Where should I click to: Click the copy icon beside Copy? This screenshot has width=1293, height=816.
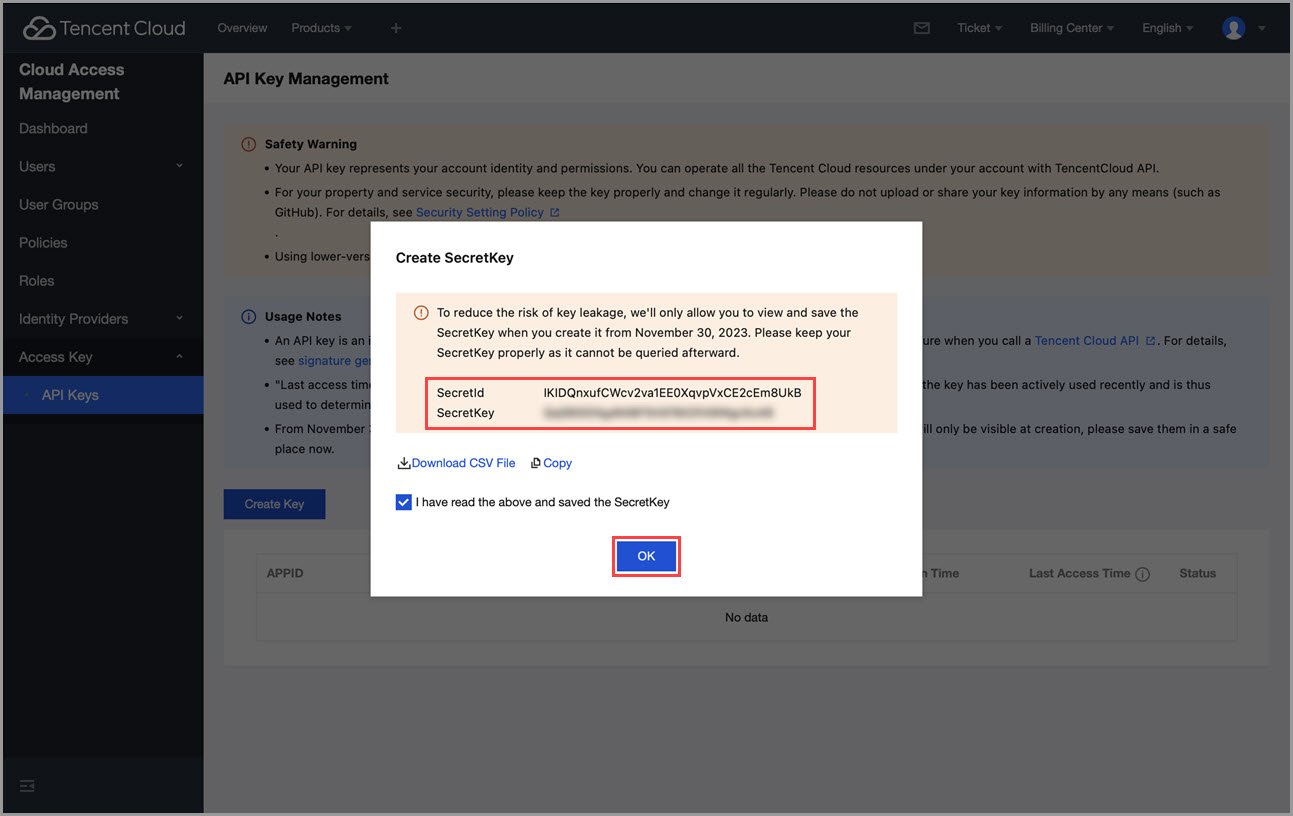pos(536,463)
